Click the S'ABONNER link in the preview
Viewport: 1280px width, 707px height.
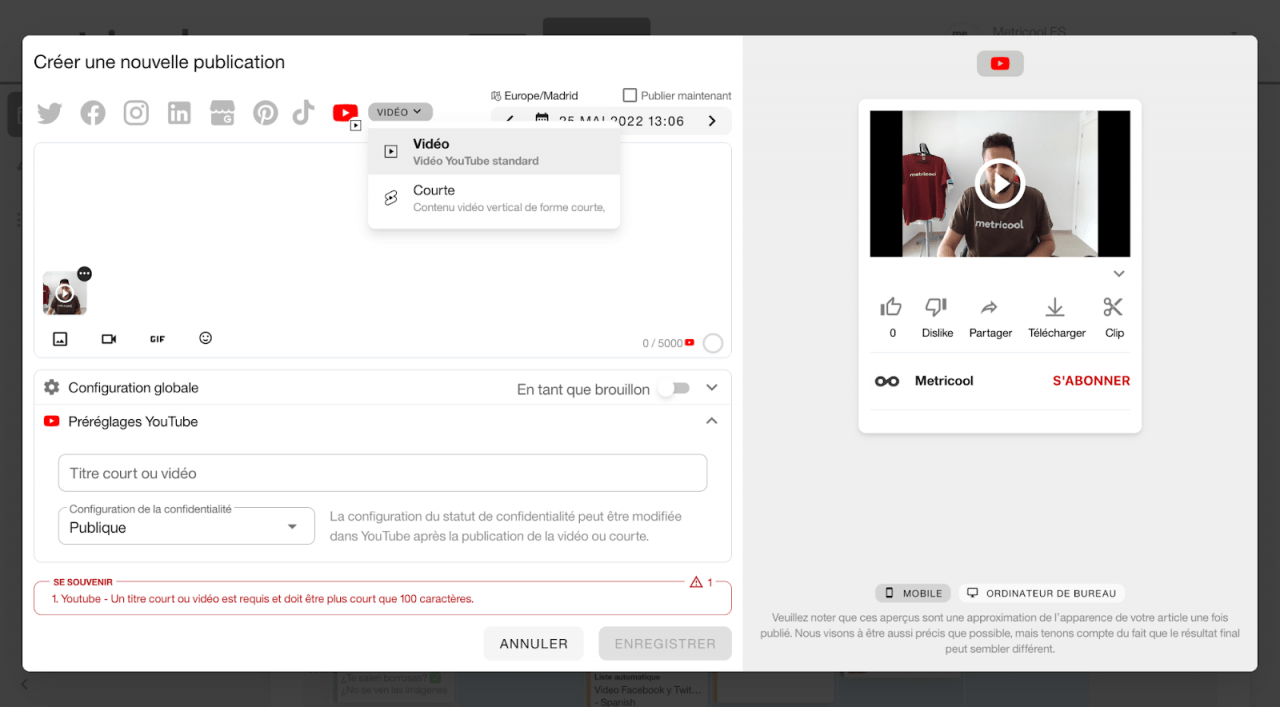1091,381
